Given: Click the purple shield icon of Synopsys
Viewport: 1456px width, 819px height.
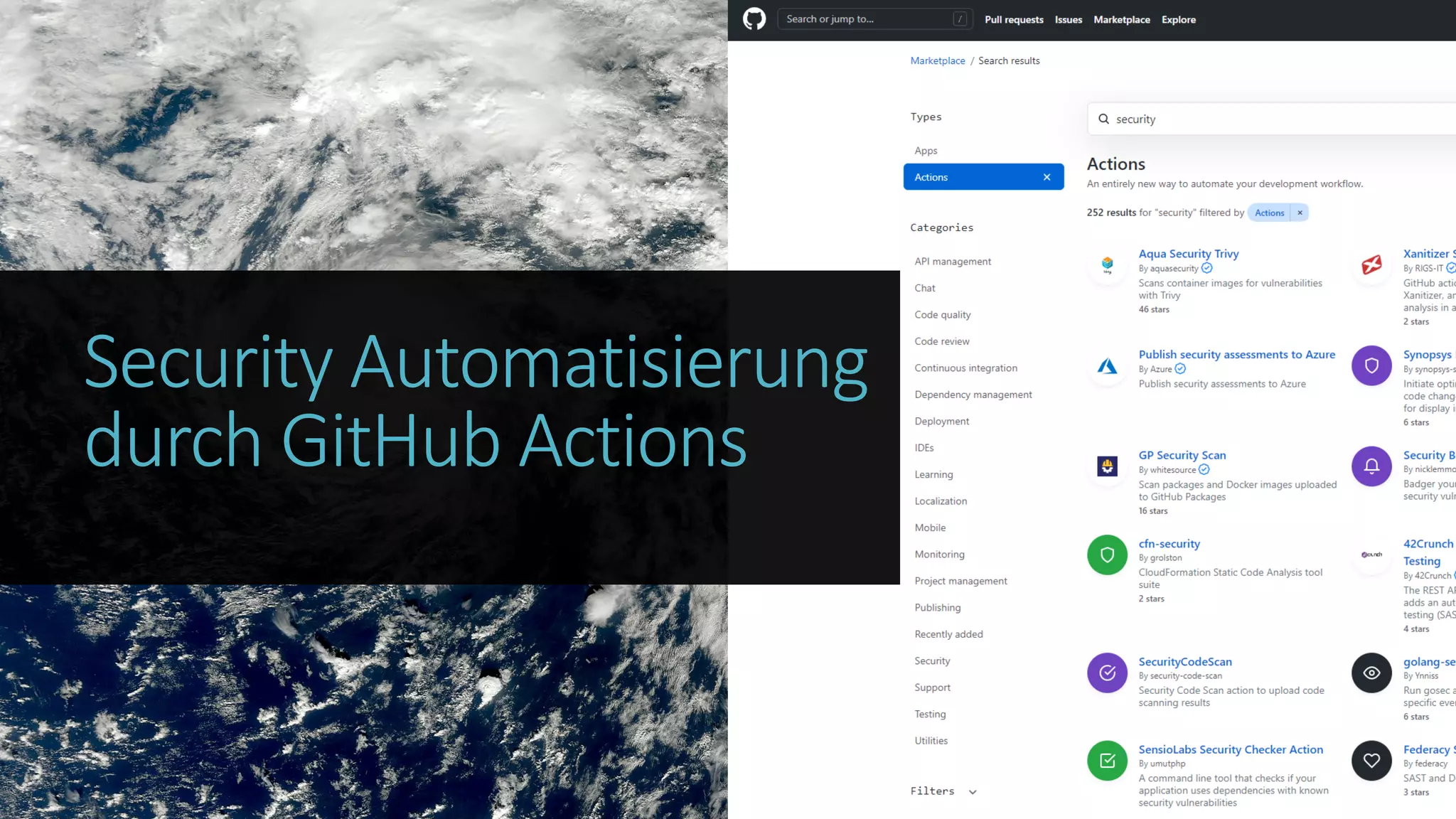Looking at the screenshot, I should point(1371,366).
